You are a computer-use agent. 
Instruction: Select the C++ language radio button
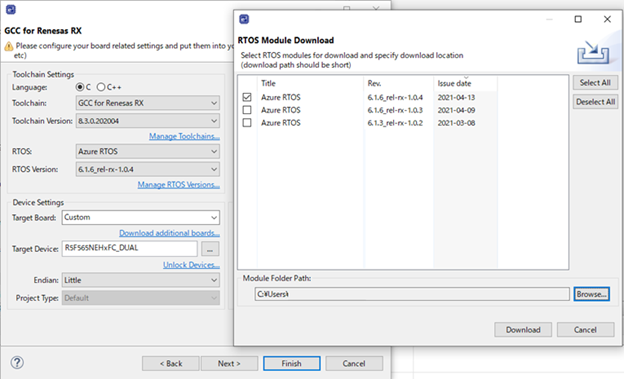[101, 87]
